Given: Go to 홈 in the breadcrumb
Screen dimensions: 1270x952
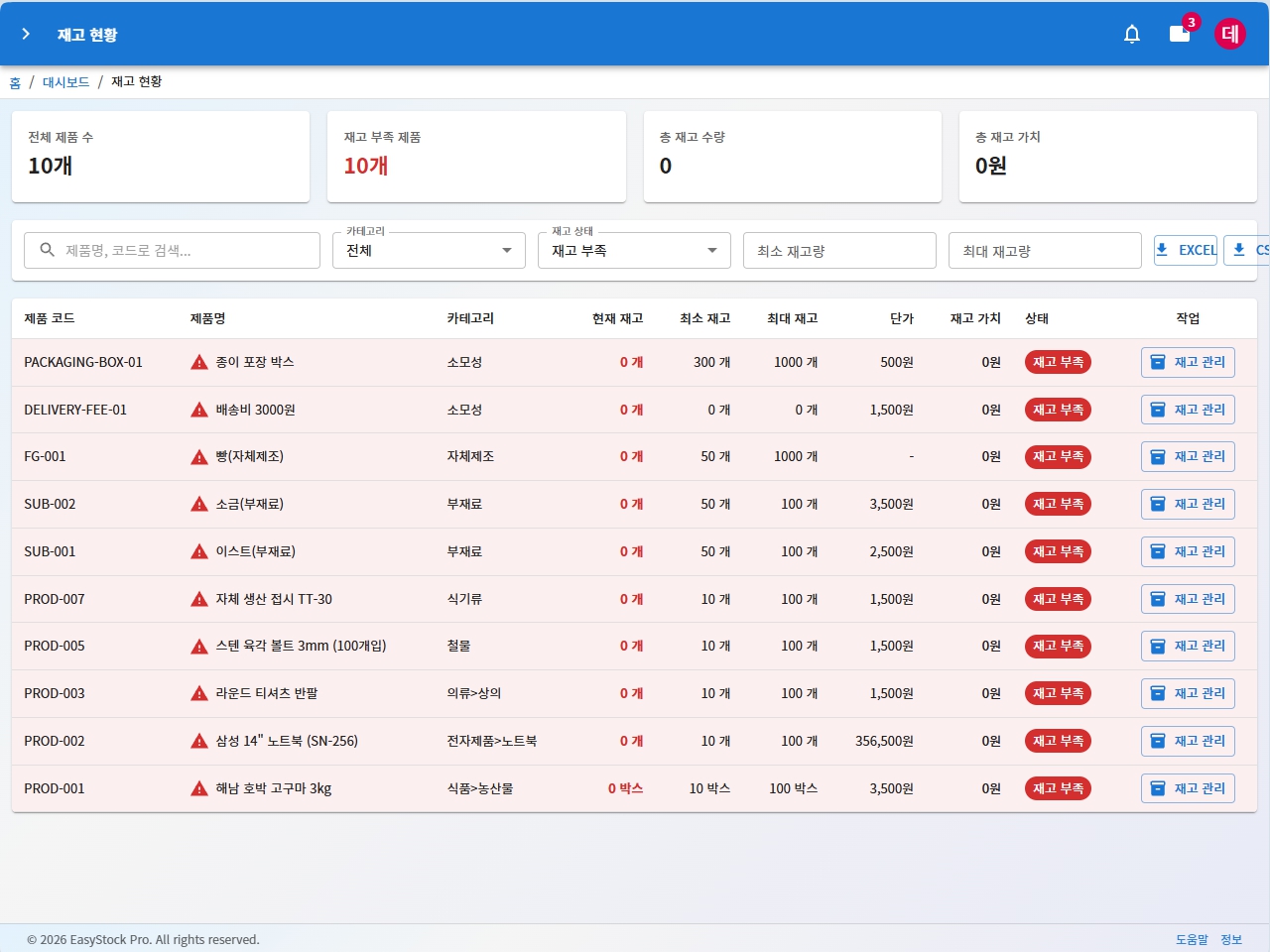Looking at the screenshot, I should pos(15,82).
